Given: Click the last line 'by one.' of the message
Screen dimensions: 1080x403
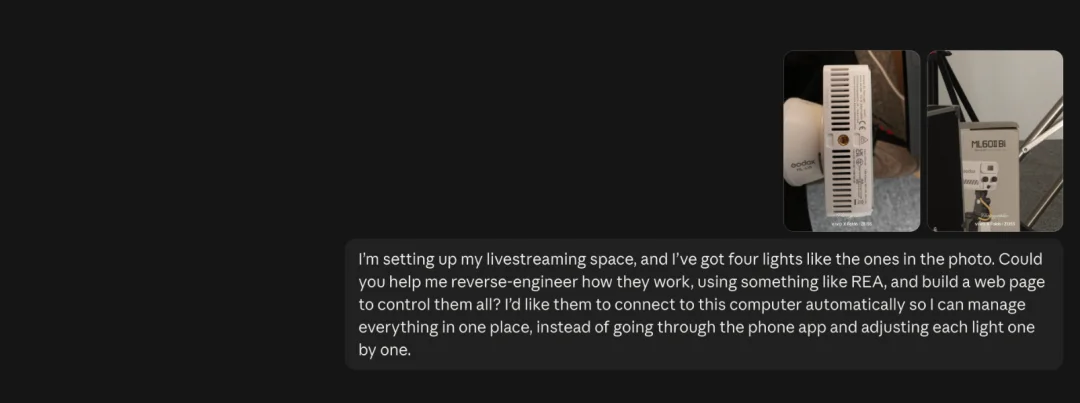Looking at the screenshot, I should pyautogui.click(x=384, y=350).
